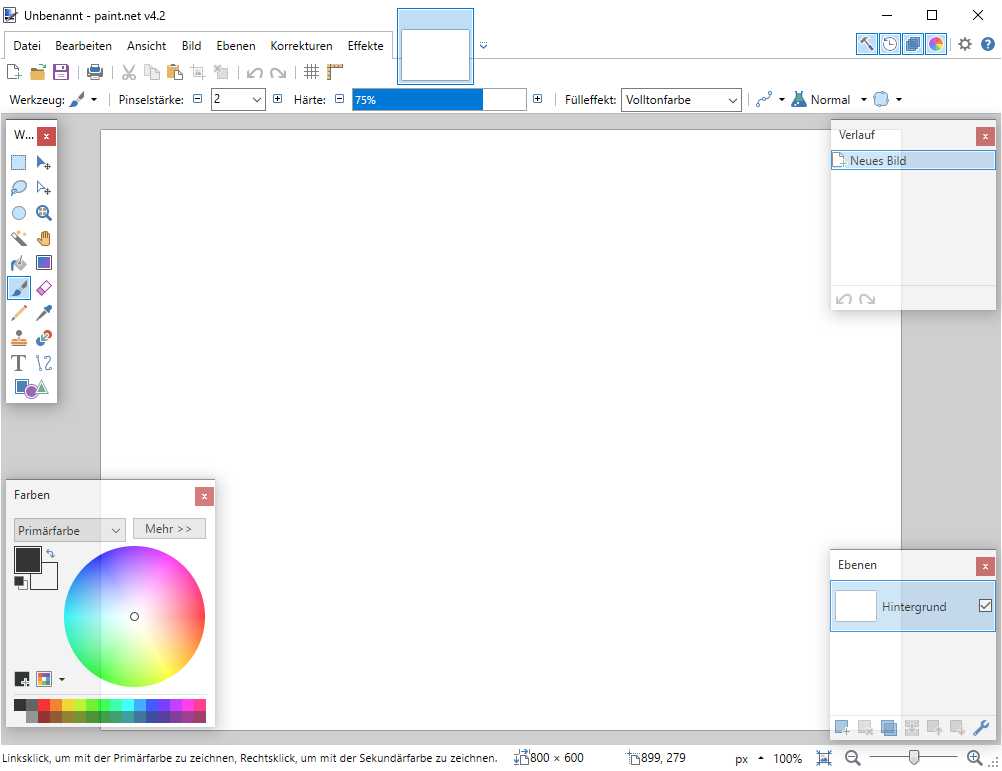Duplicate layer in Ebenen panel
Image resolution: width=1002 pixels, height=771 pixels.
click(888, 727)
